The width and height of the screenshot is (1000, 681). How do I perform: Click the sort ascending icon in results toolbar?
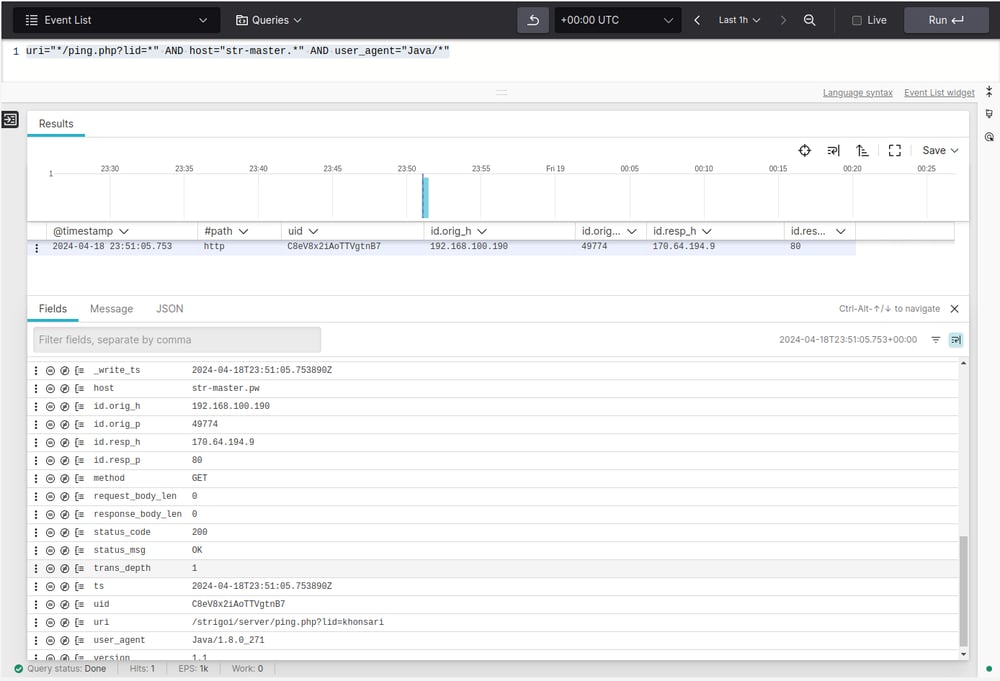(x=862, y=150)
